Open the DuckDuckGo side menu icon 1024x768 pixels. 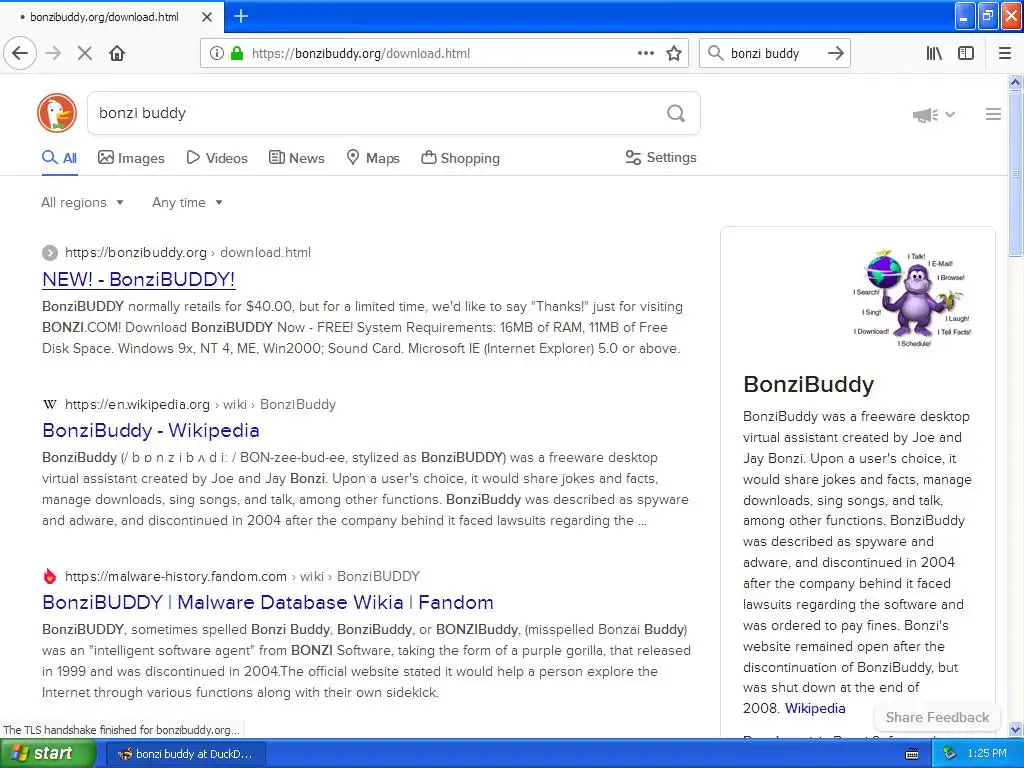(993, 114)
